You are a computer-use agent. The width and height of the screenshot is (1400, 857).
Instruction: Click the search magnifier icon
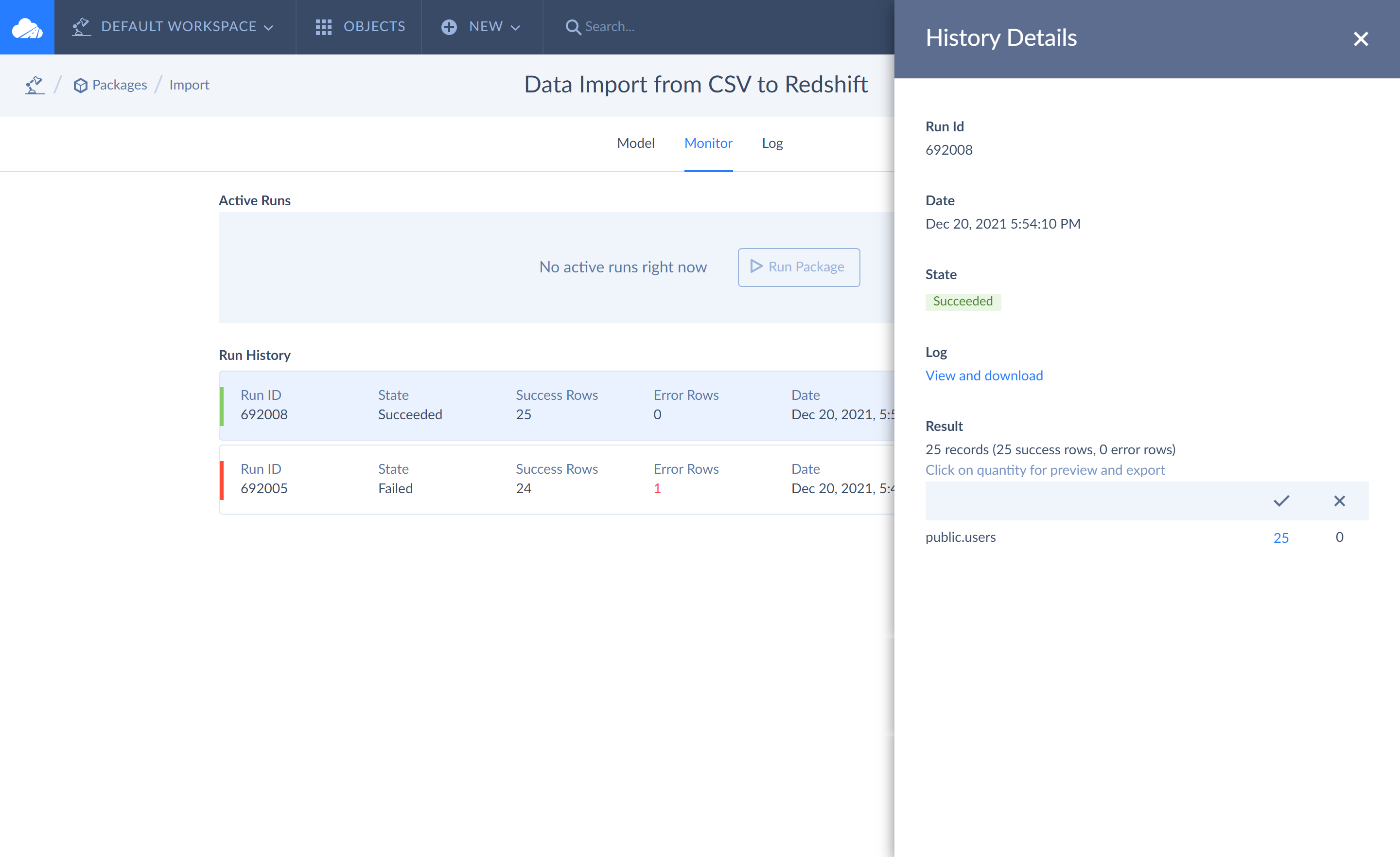(573, 27)
